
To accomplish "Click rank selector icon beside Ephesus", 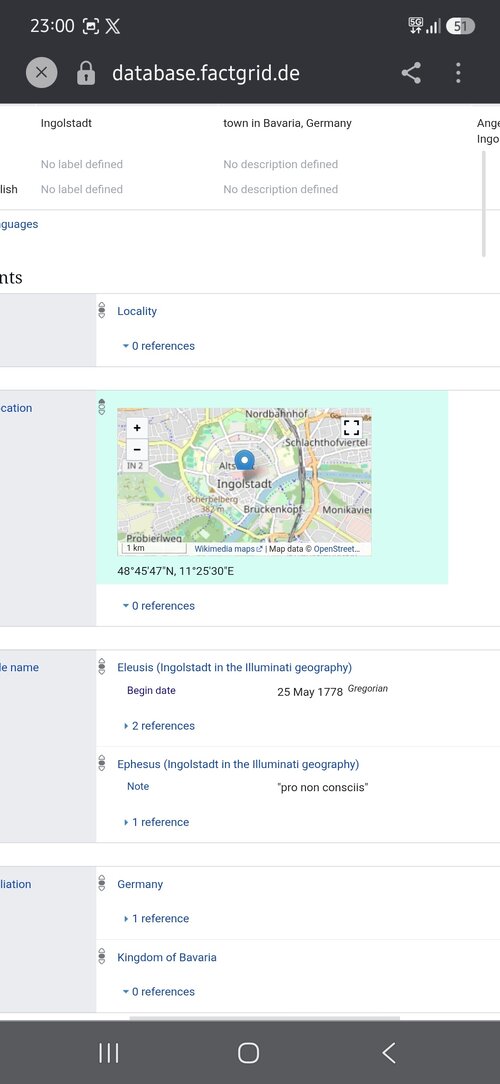I will pyautogui.click(x=102, y=763).
